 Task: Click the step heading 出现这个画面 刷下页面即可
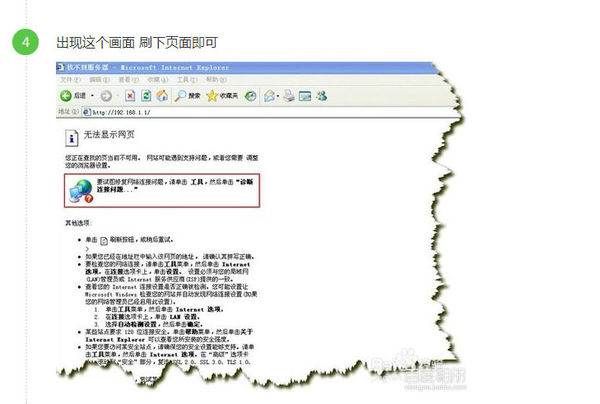[x=137, y=42]
